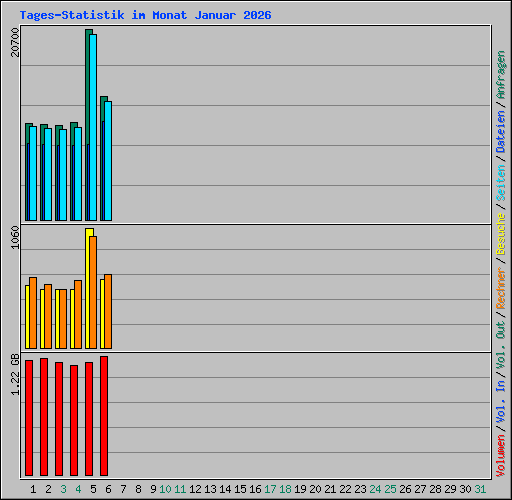This screenshot has width=512, height=500.
Task: Select the red 'Volumen' legend label
Action: [x=501, y=455]
